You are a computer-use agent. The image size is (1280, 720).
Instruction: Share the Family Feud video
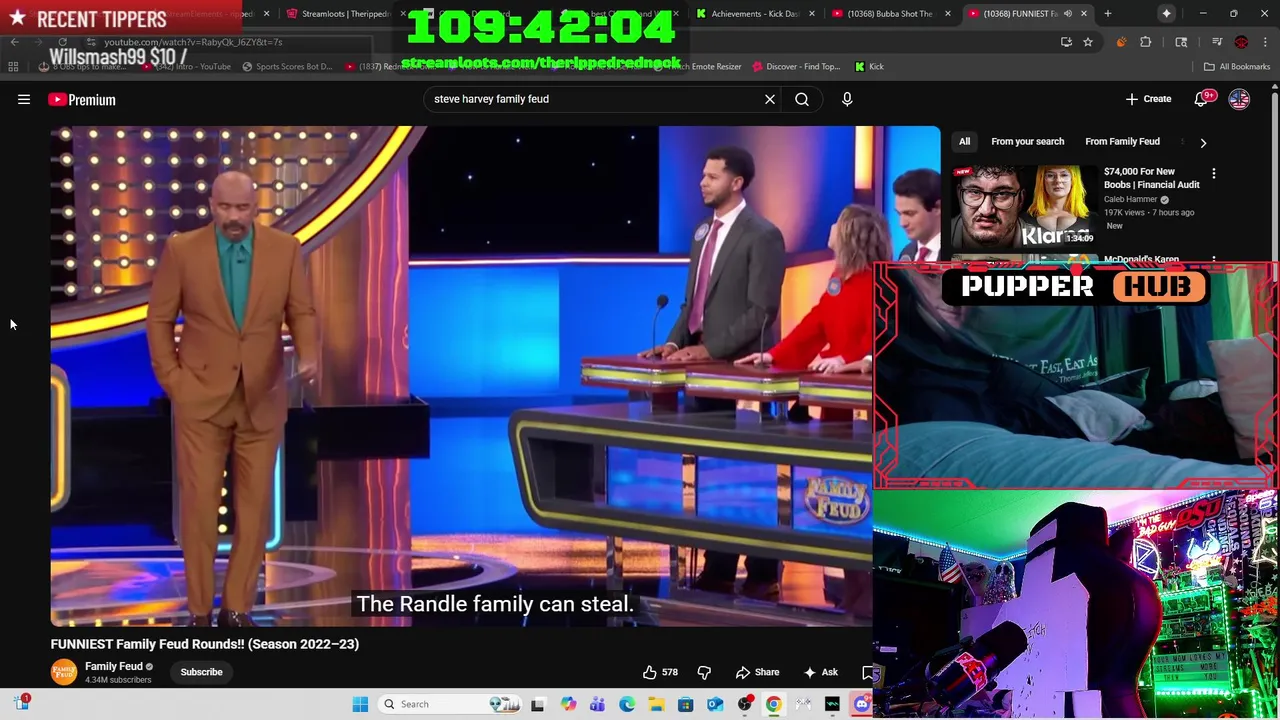pyautogui.click(x=757, y=672)
